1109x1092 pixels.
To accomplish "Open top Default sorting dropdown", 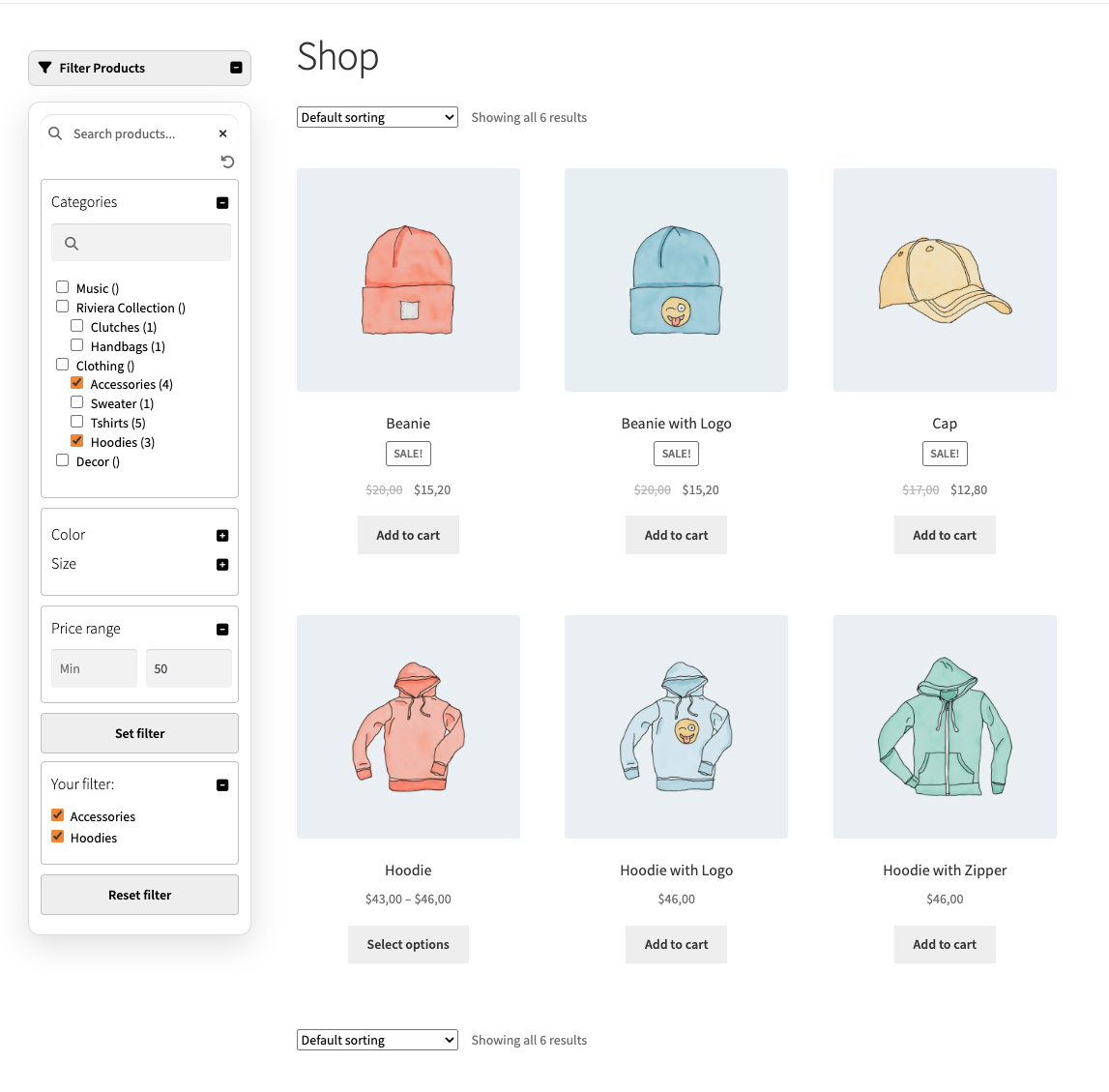I will [x=377, y=117].
